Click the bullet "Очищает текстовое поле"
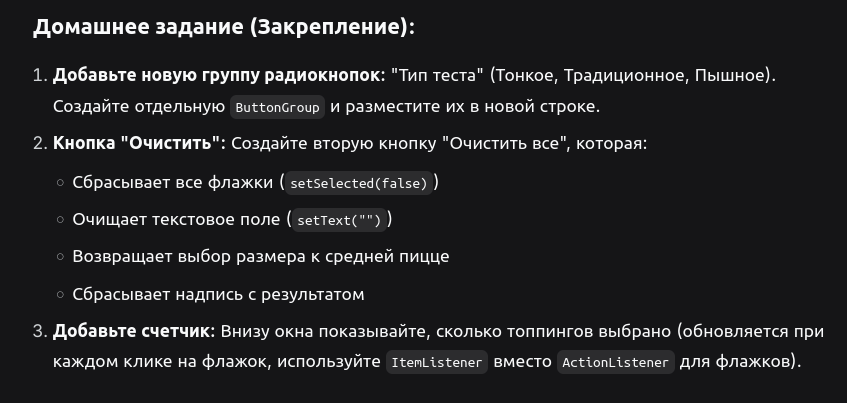 point(176,219)
